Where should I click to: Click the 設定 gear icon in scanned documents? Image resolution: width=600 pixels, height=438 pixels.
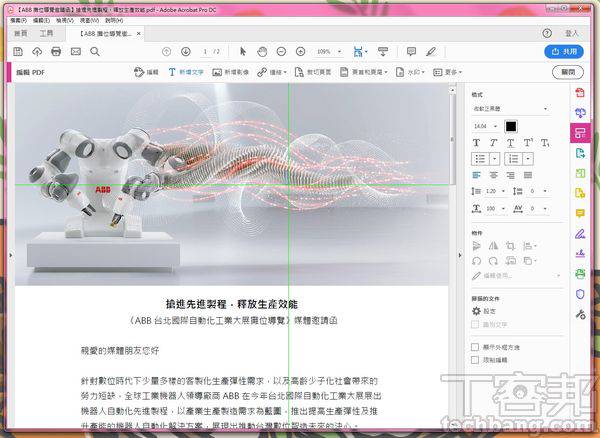476,311
